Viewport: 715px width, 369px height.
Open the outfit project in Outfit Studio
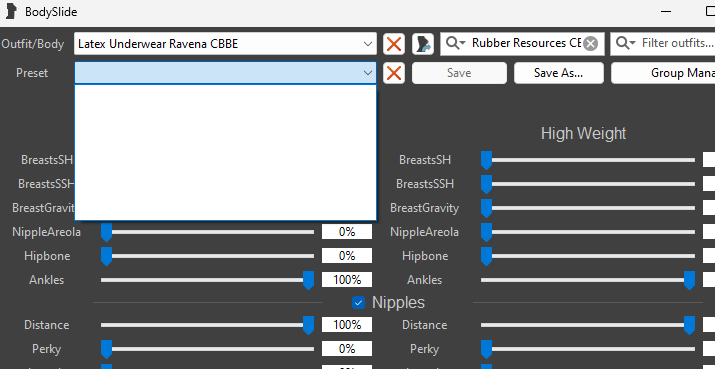point(423,44)
